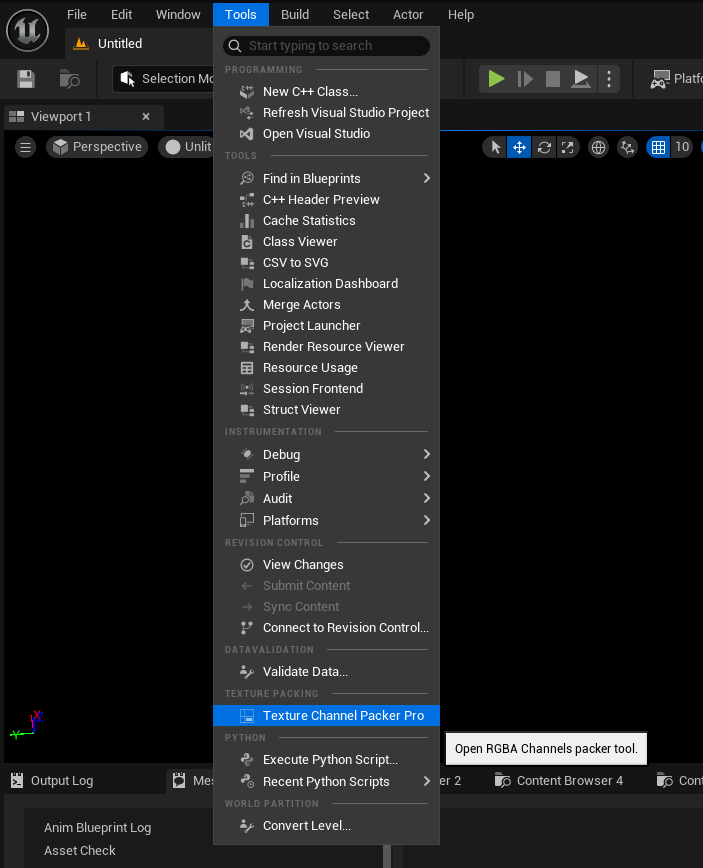Open Resource Usage
The image size is (703, 868).
[x=327, y=368]
